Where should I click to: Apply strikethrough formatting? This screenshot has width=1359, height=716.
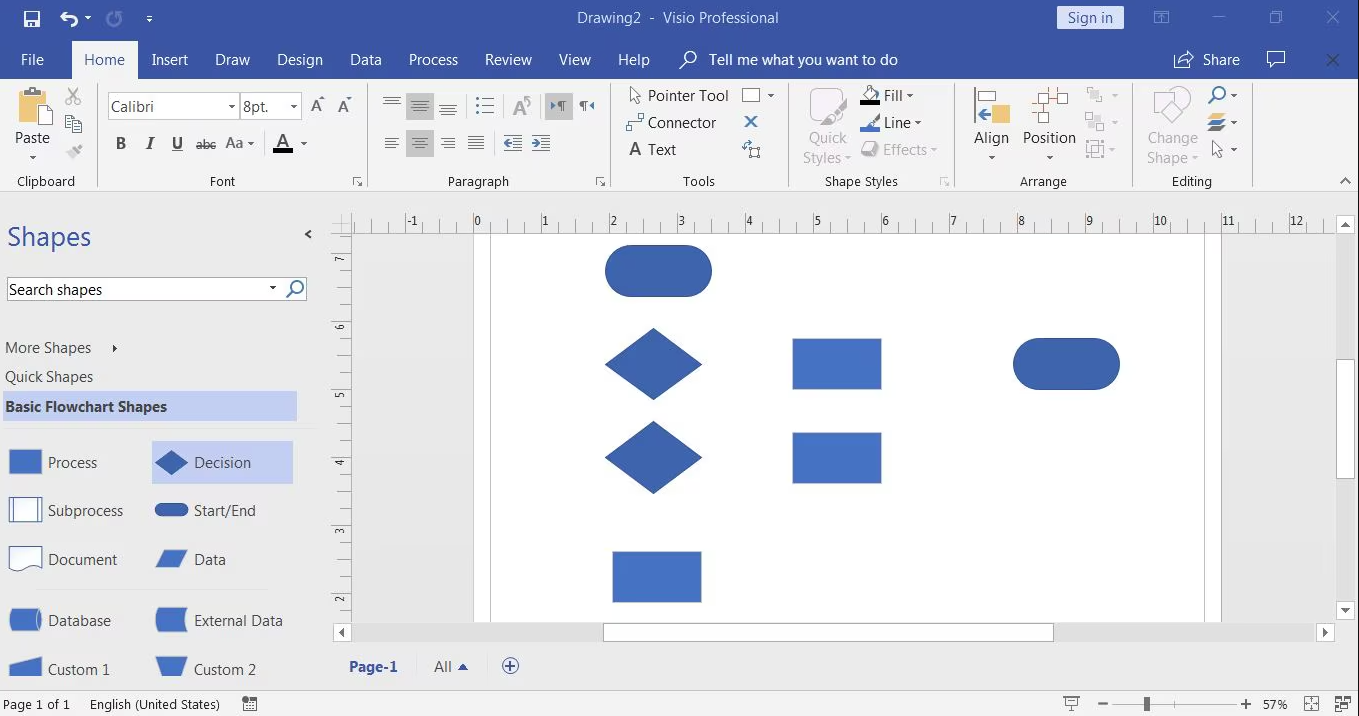coord(206,144)
